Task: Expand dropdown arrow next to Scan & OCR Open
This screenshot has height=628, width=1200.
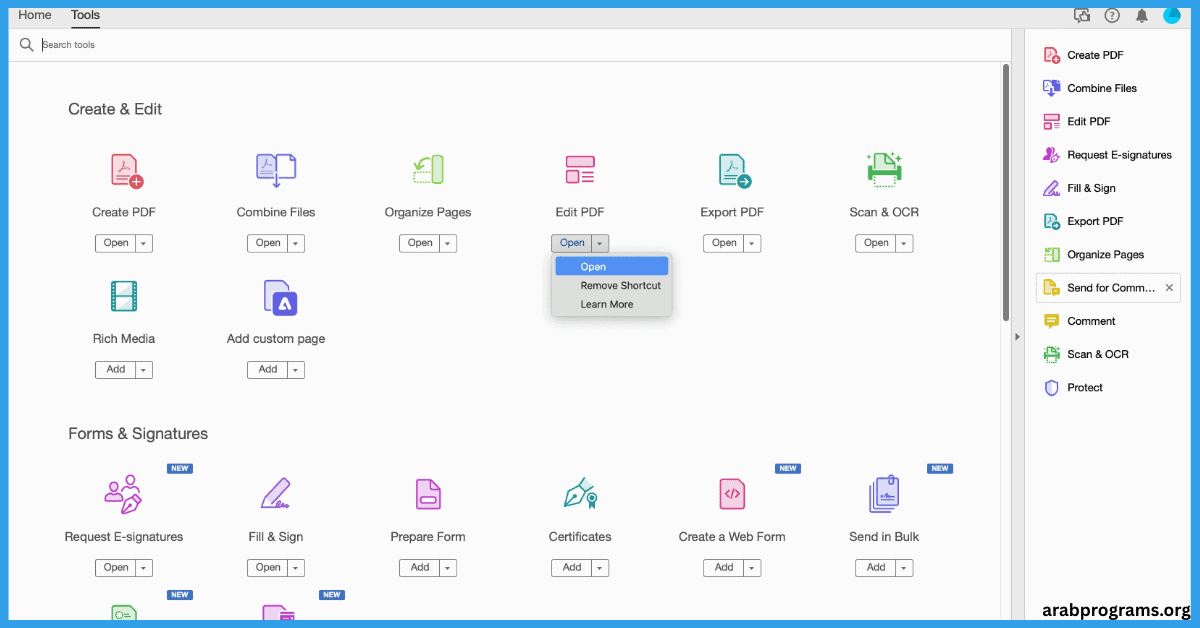Action: [x=904, y=243]
